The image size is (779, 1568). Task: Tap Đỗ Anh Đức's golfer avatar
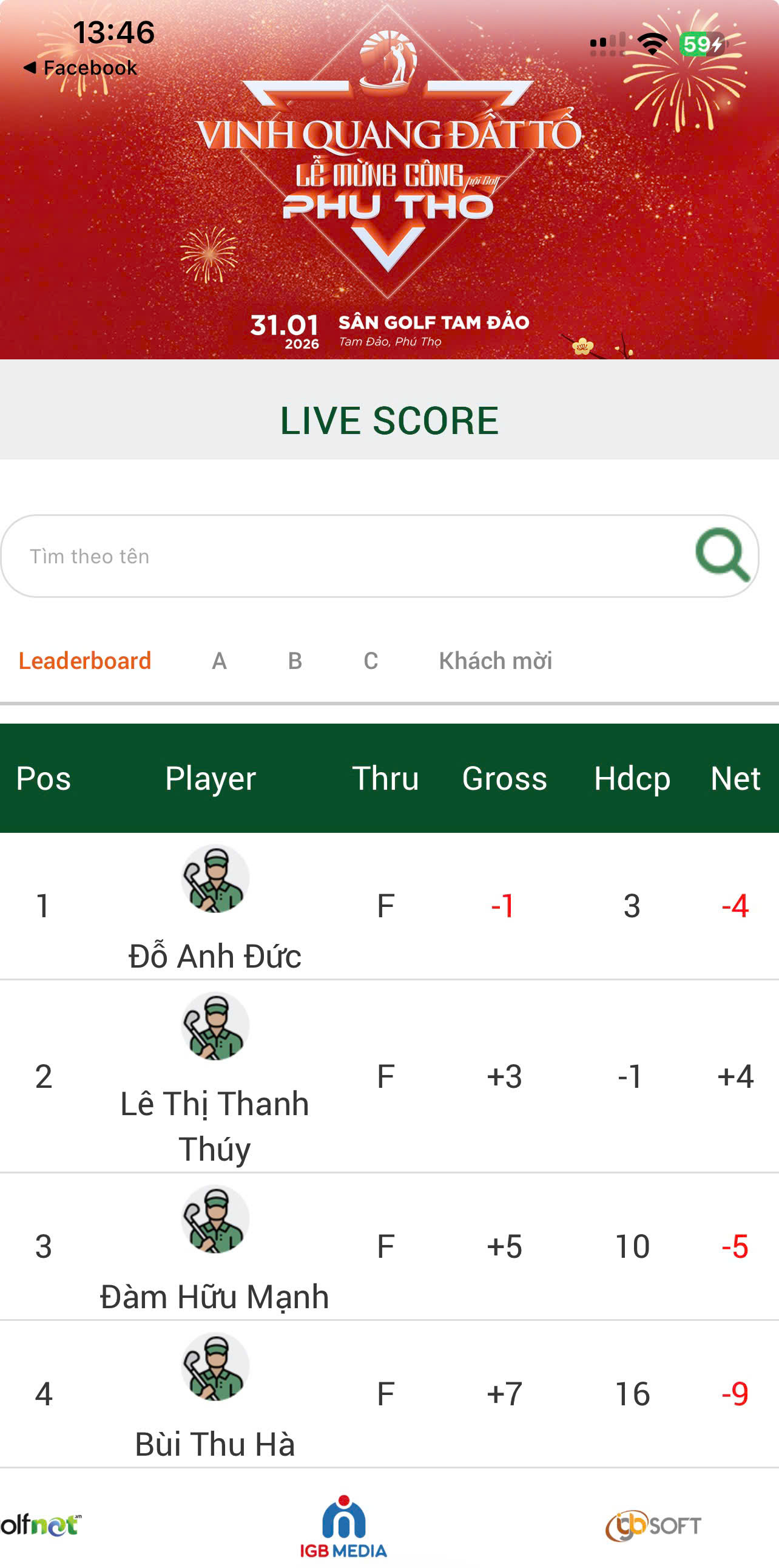215,878
